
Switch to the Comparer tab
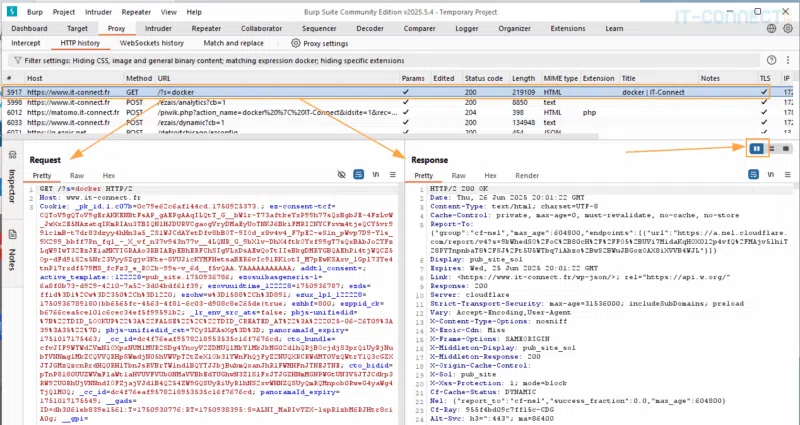pyautogui.click(x=419, y=29)
